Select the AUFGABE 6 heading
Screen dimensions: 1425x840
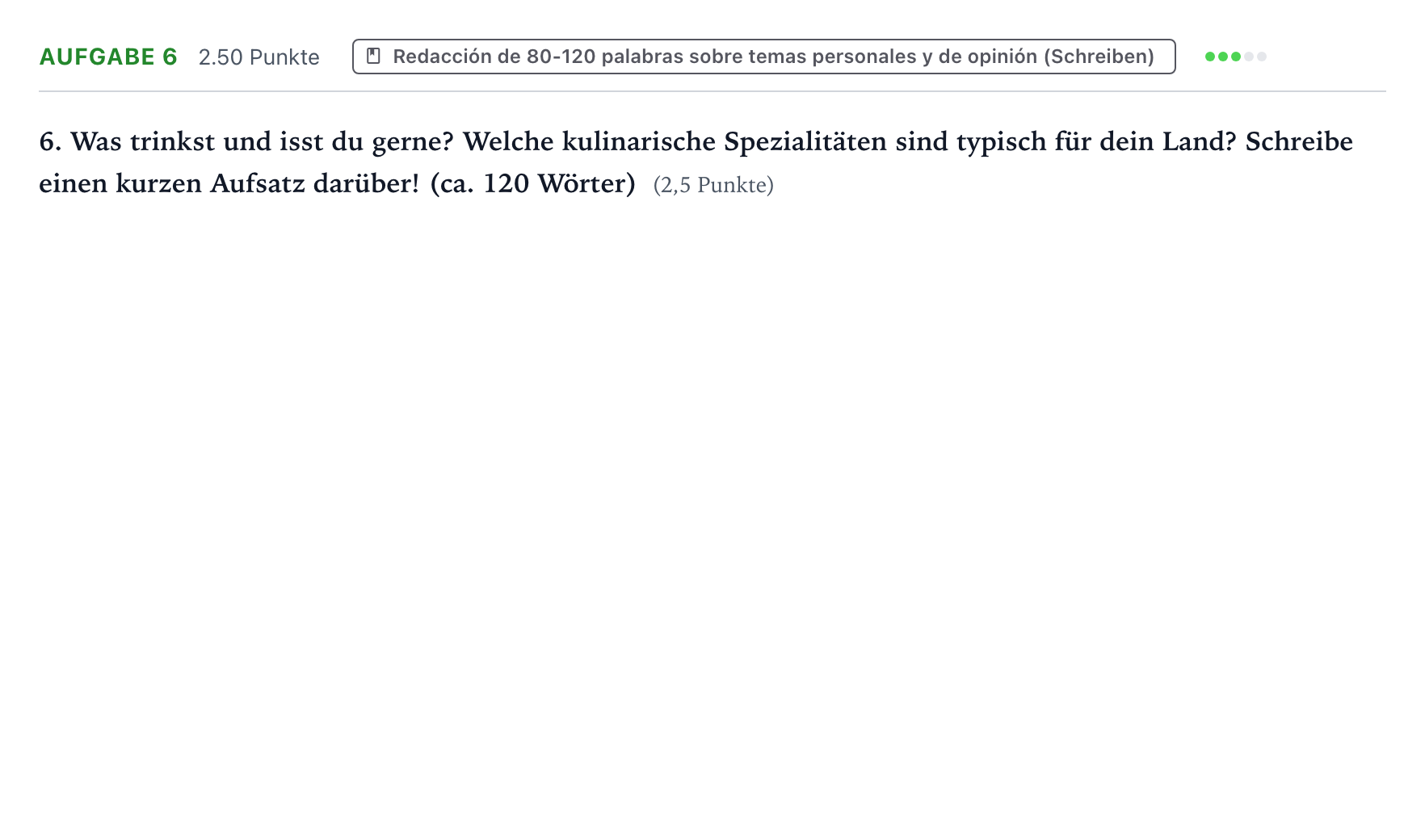point(108,57)
